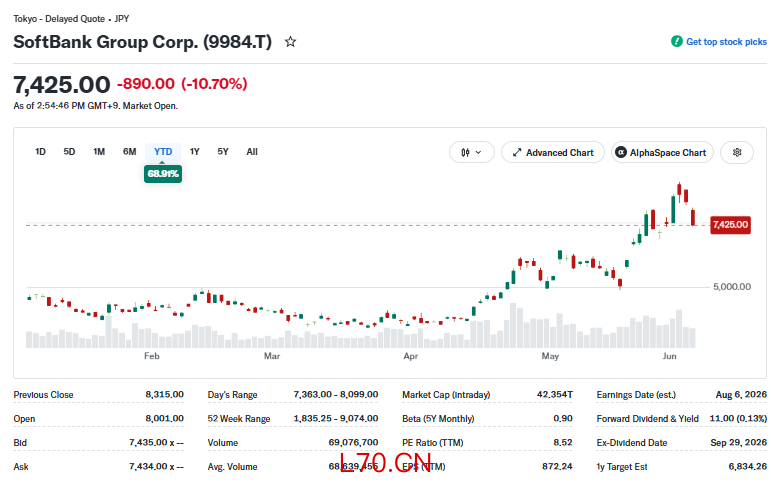Click the Mar label on chart axis
This screenshot has width=771, height=483.
pos(271,356)
